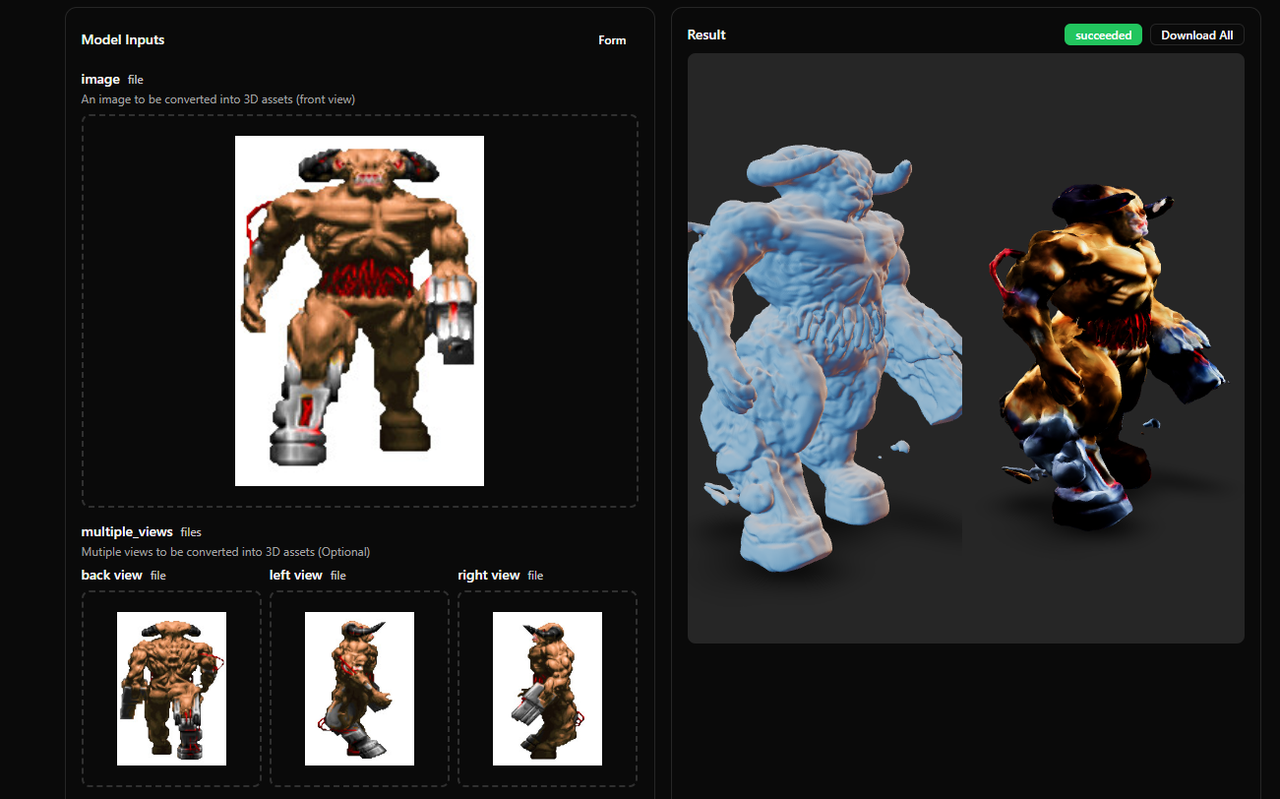Click the 'back view' label

coord(112,575)
